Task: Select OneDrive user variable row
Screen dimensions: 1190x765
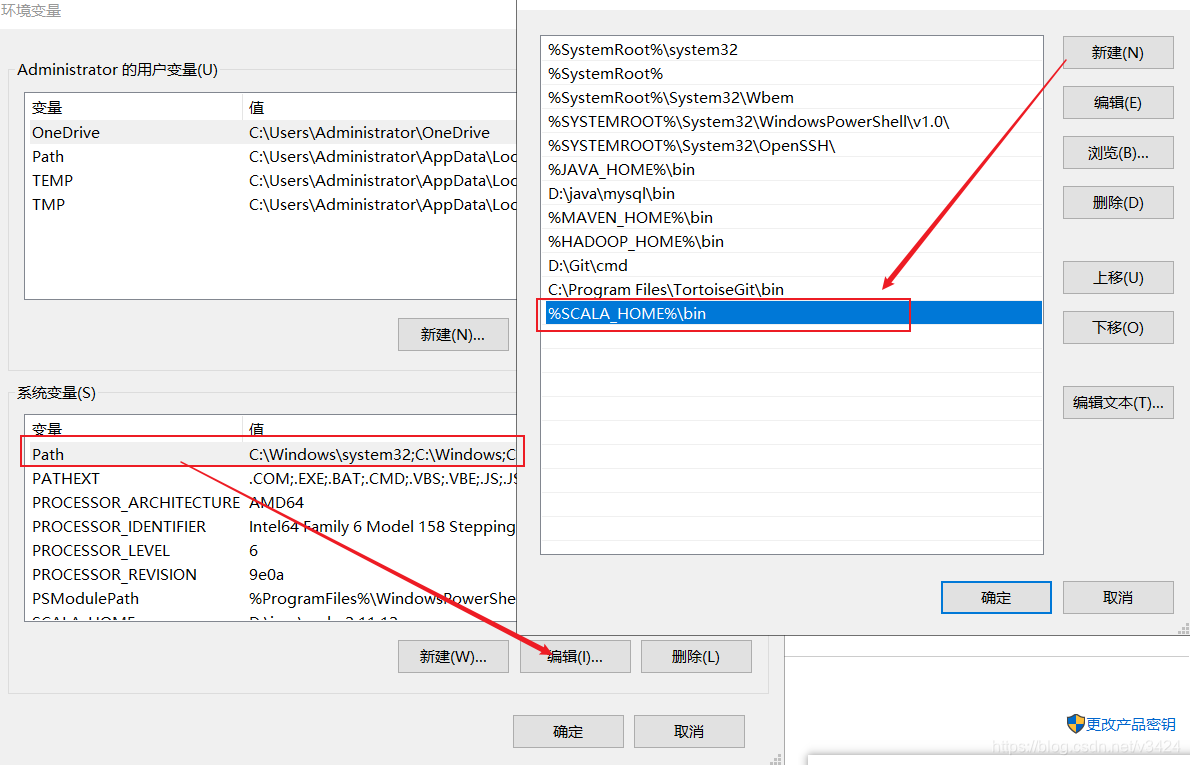Action: tap(272, 132)
